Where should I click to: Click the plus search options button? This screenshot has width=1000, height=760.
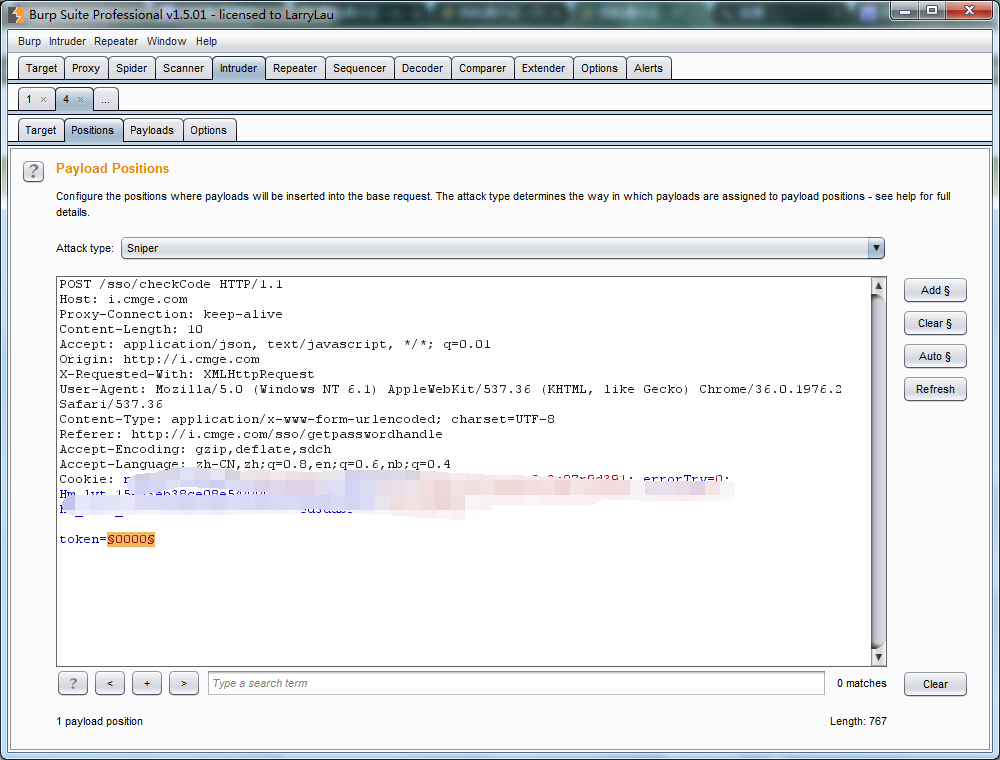click(x=147, y=683)
